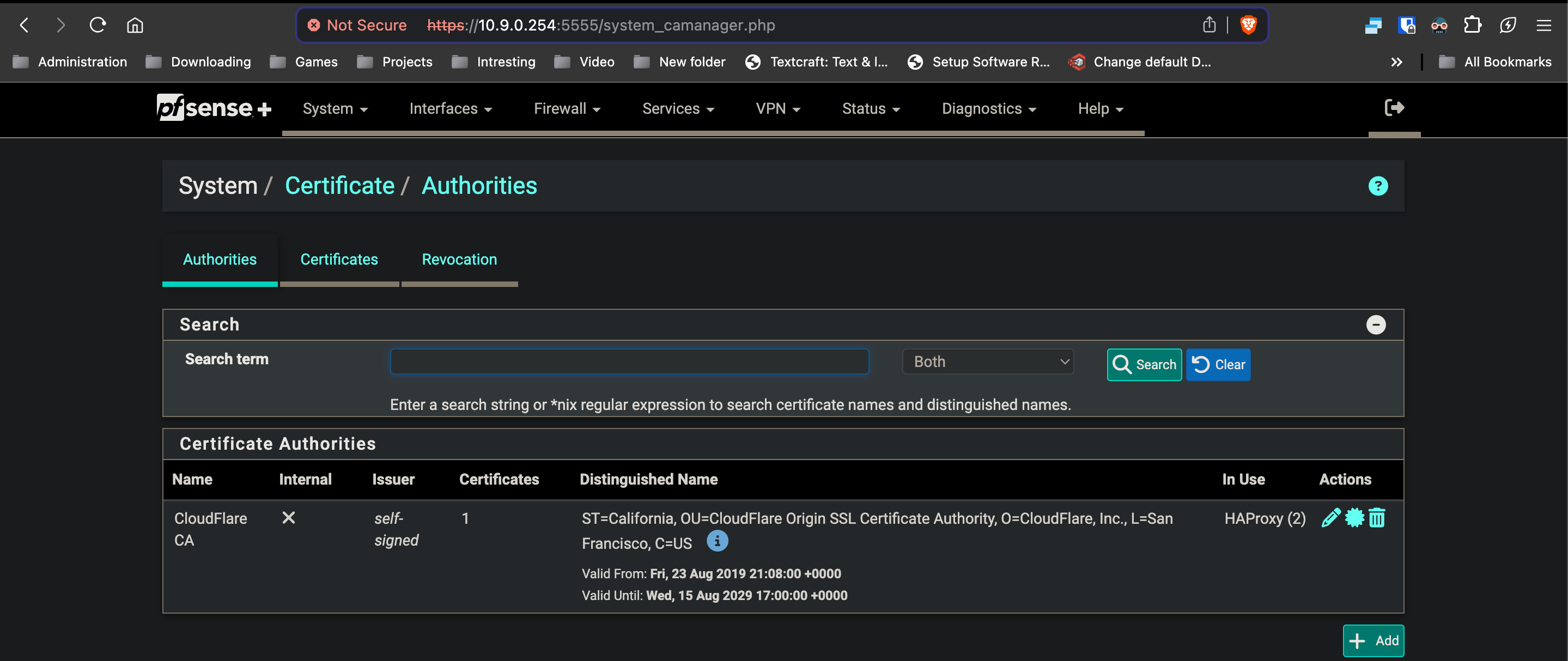Open the Textcraft bookmark
This screenshot has height=661, width=1568.
pos(816,62)
